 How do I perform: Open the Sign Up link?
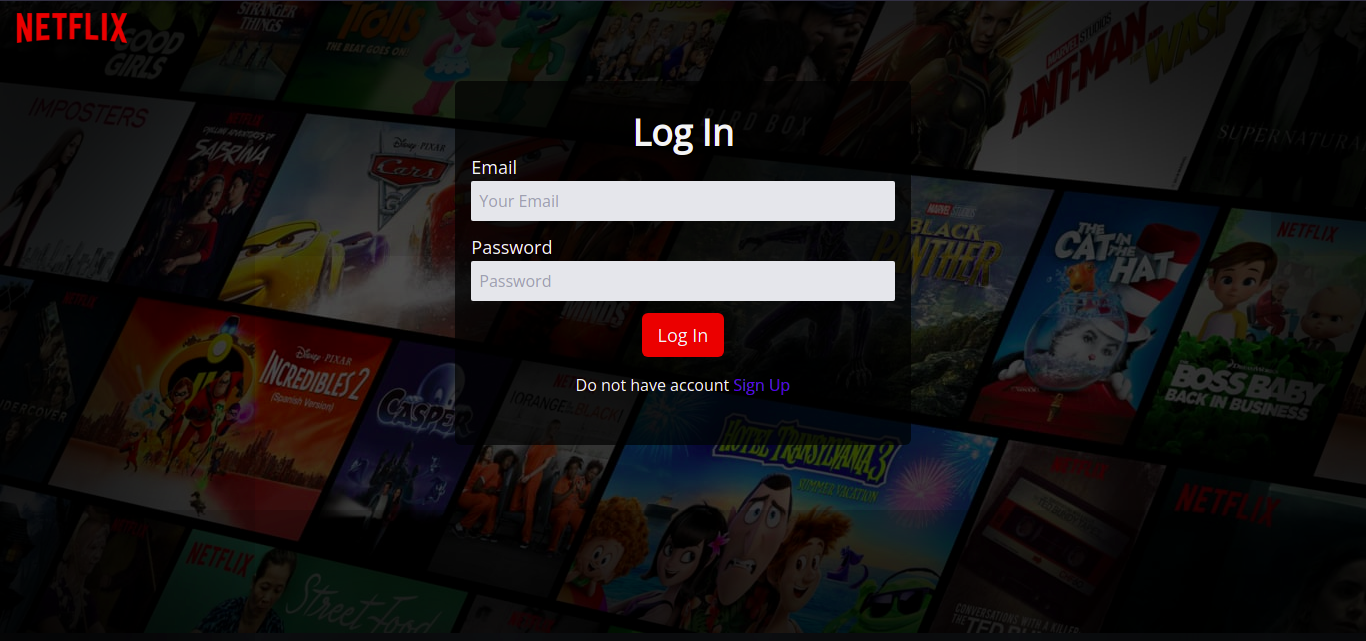click(762, 385)
